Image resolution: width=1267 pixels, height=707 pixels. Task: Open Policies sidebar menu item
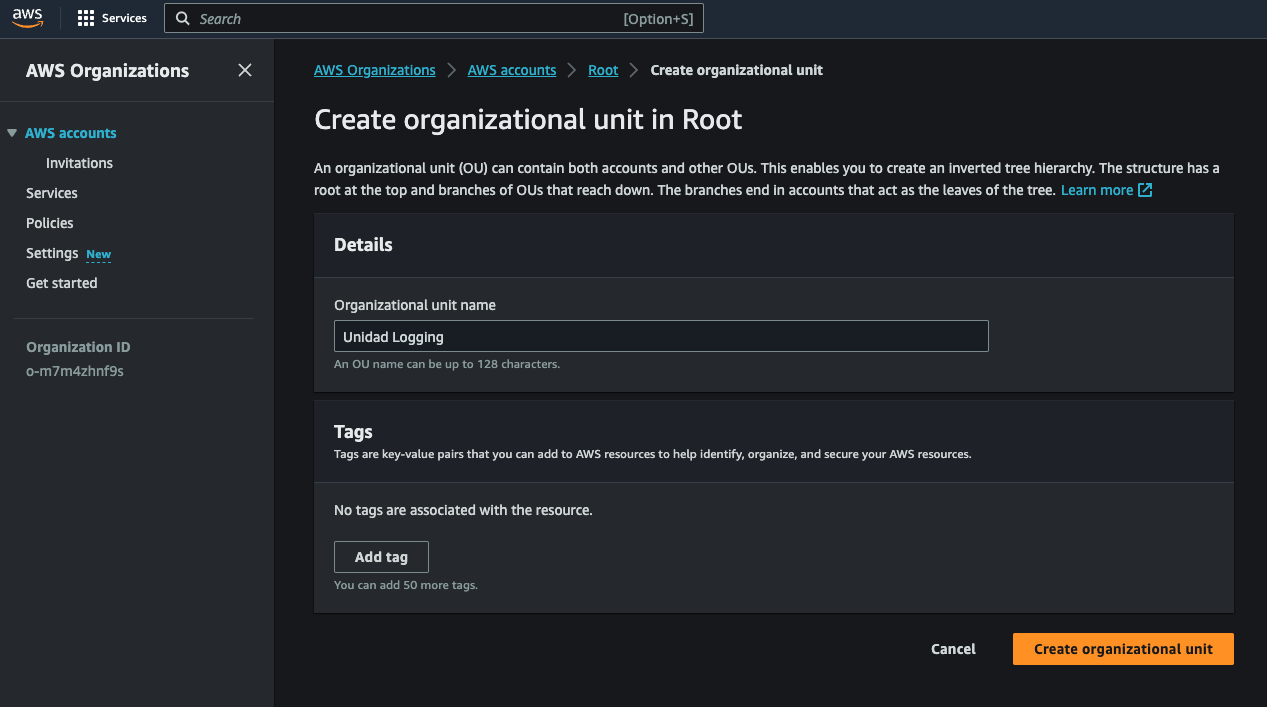[49, 223]
